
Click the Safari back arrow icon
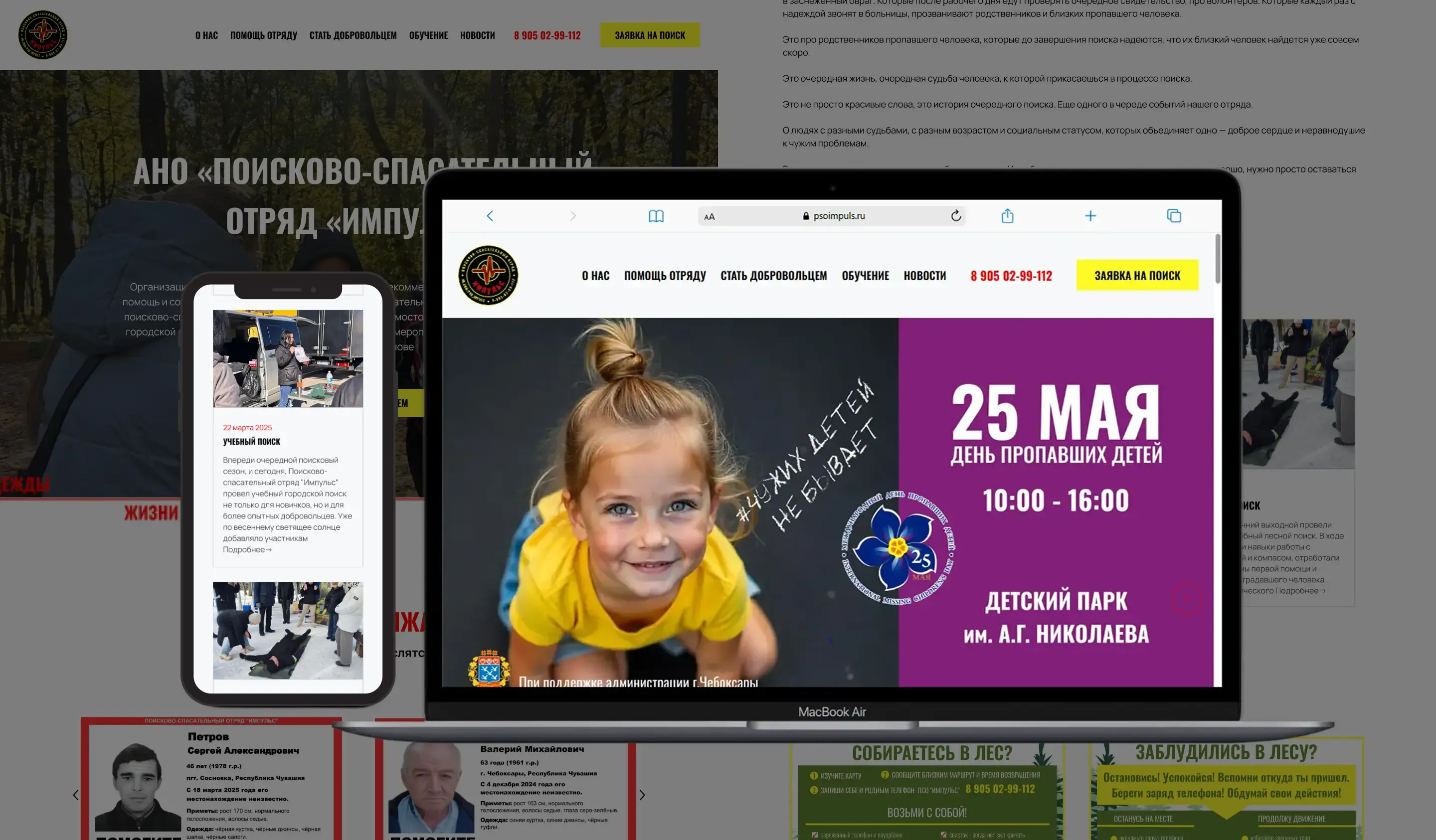click(490, 216)
